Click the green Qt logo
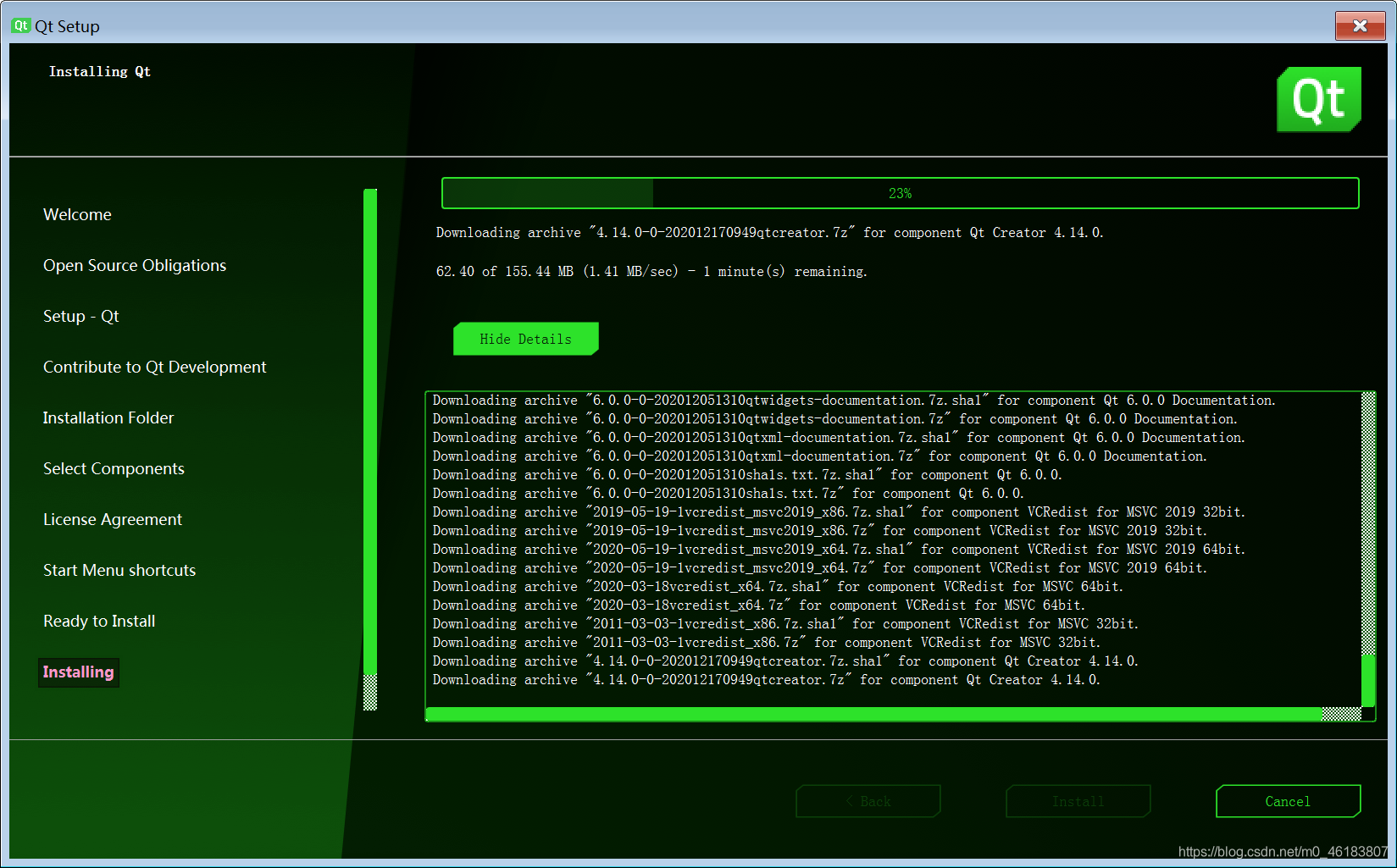Screen dimensions: 1397x868 [x=1319, y=100]
